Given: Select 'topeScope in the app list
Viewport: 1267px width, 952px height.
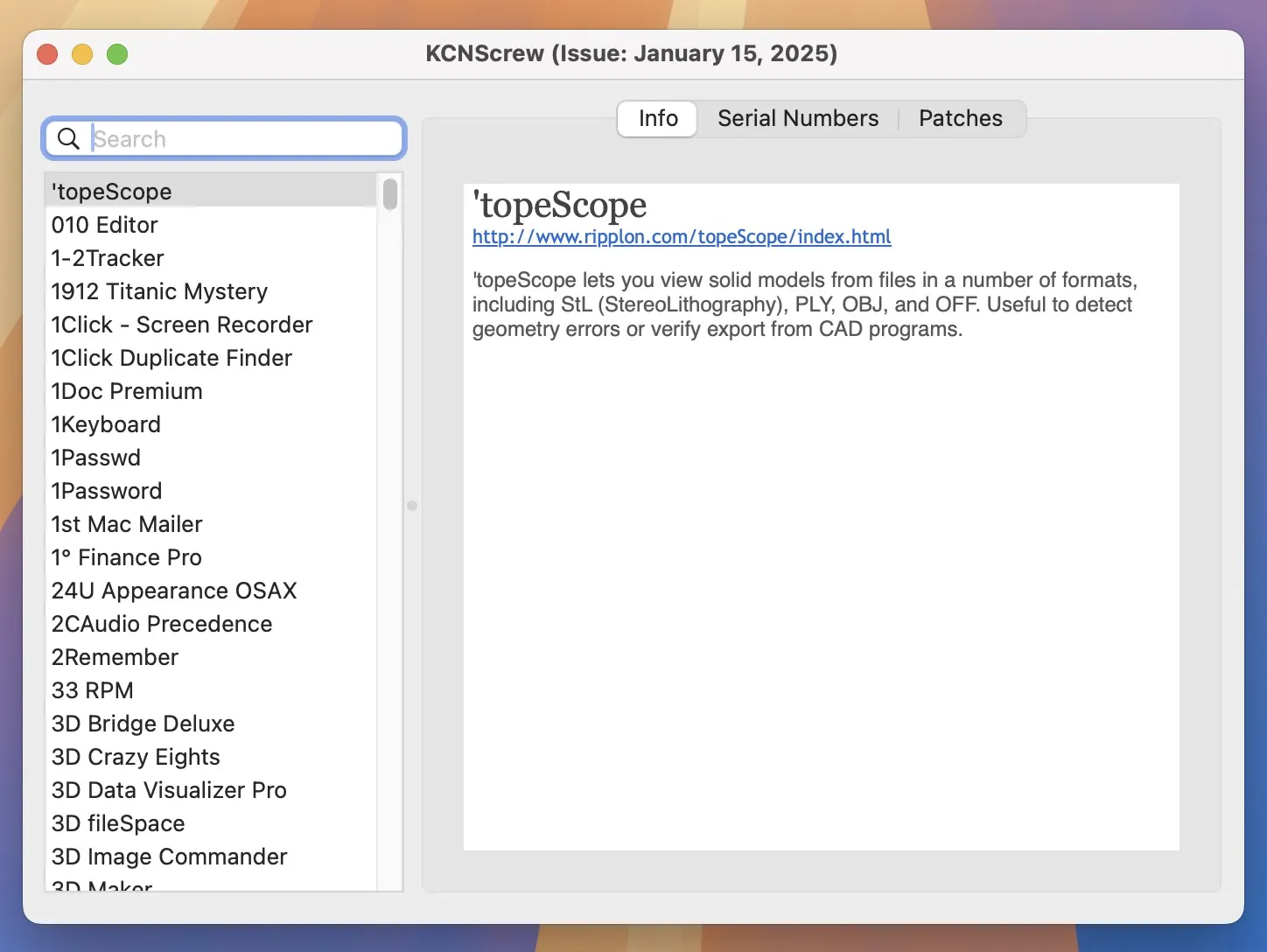Looking at the screenshot, I should 211,191.
